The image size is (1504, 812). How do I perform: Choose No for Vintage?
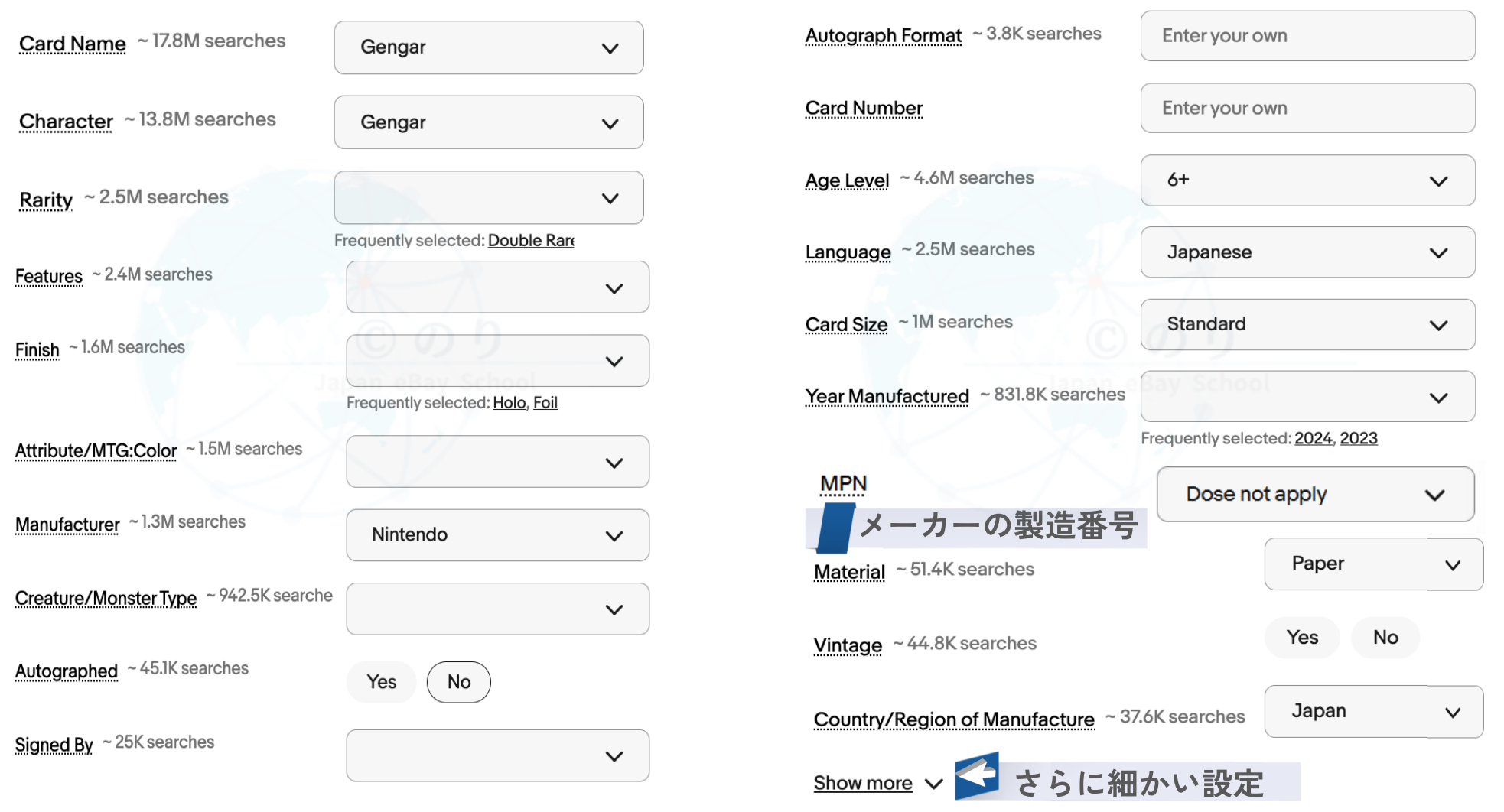pos(1385,638)
